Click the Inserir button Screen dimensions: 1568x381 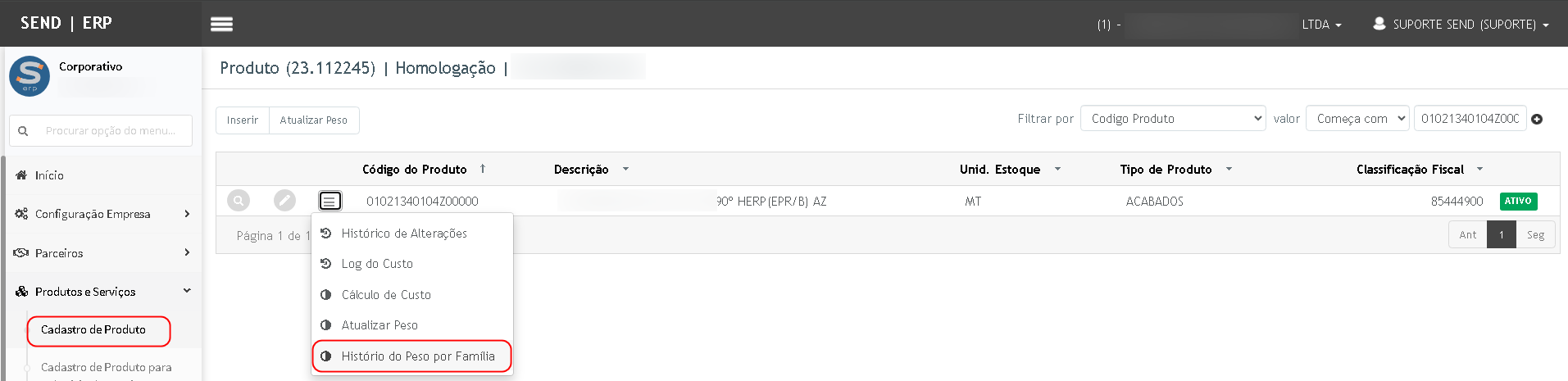(x=243, y=120)
